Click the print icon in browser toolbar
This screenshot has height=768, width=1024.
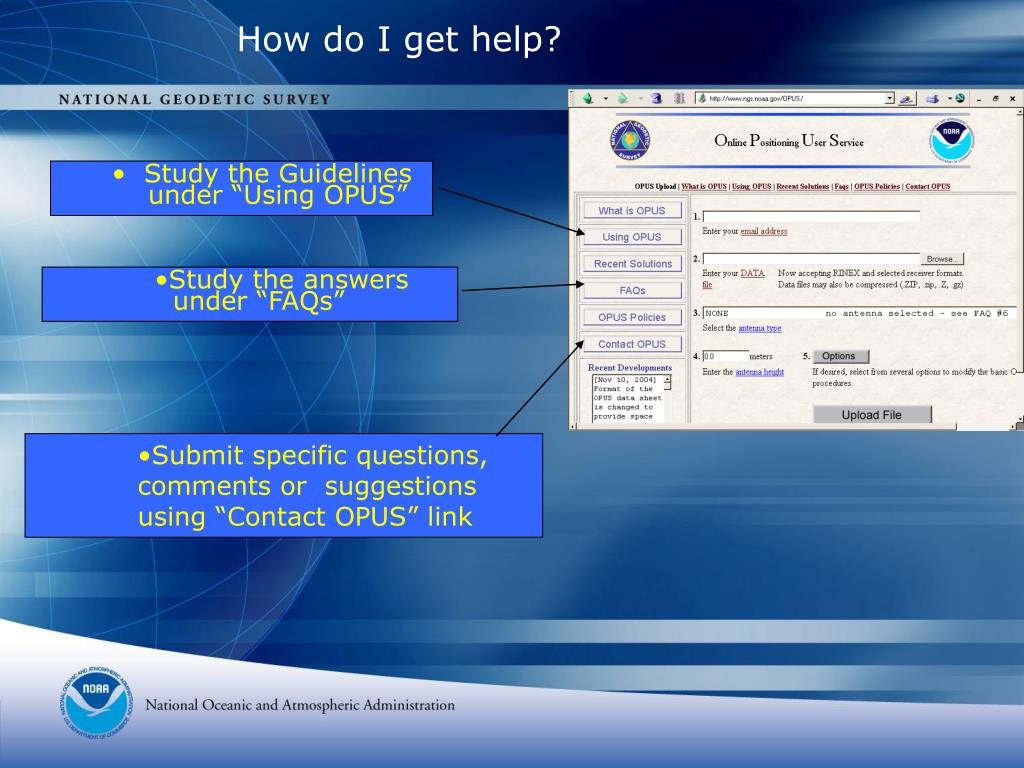coord(933,99)
